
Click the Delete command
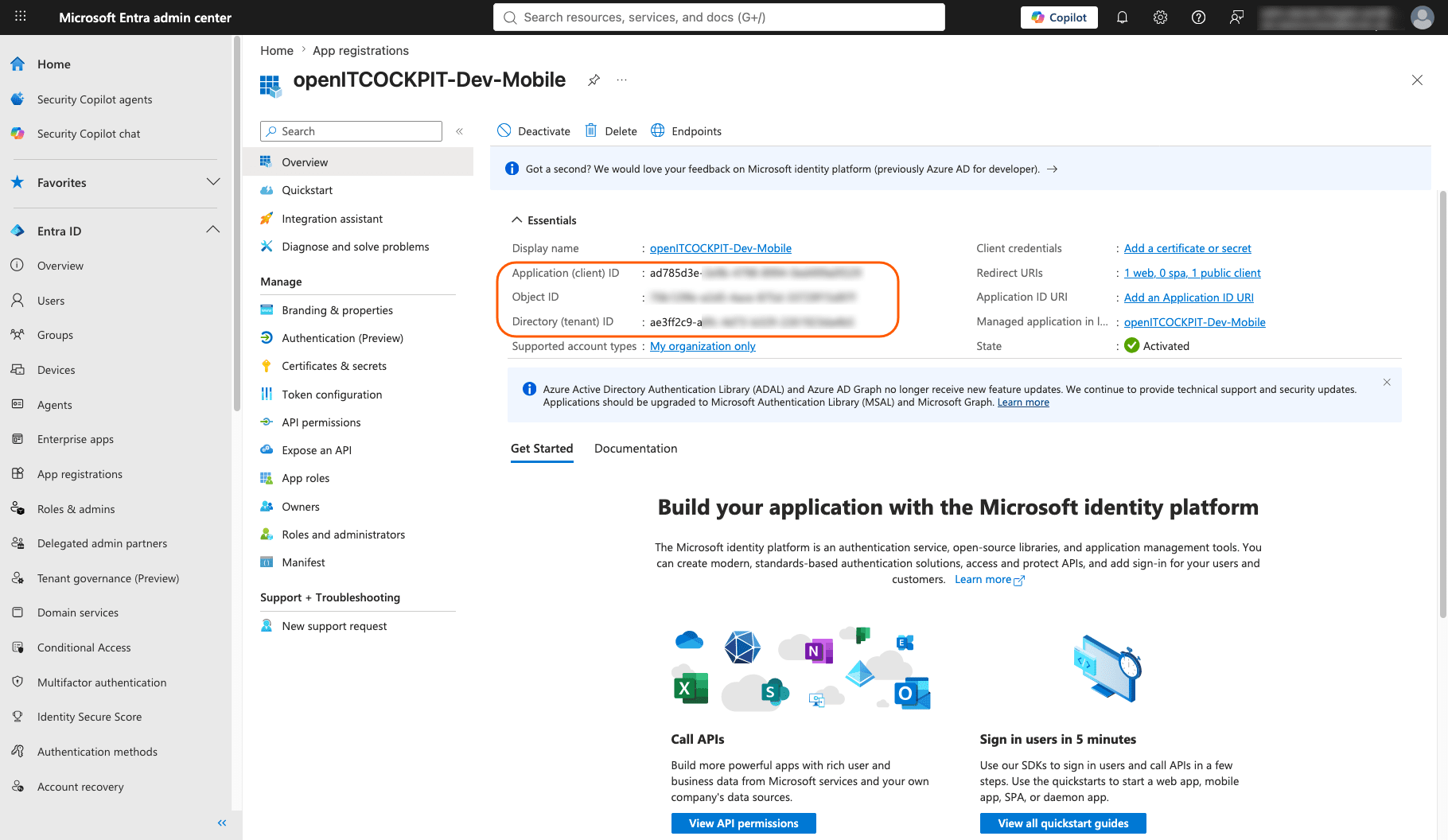click(x=611, y=131)
